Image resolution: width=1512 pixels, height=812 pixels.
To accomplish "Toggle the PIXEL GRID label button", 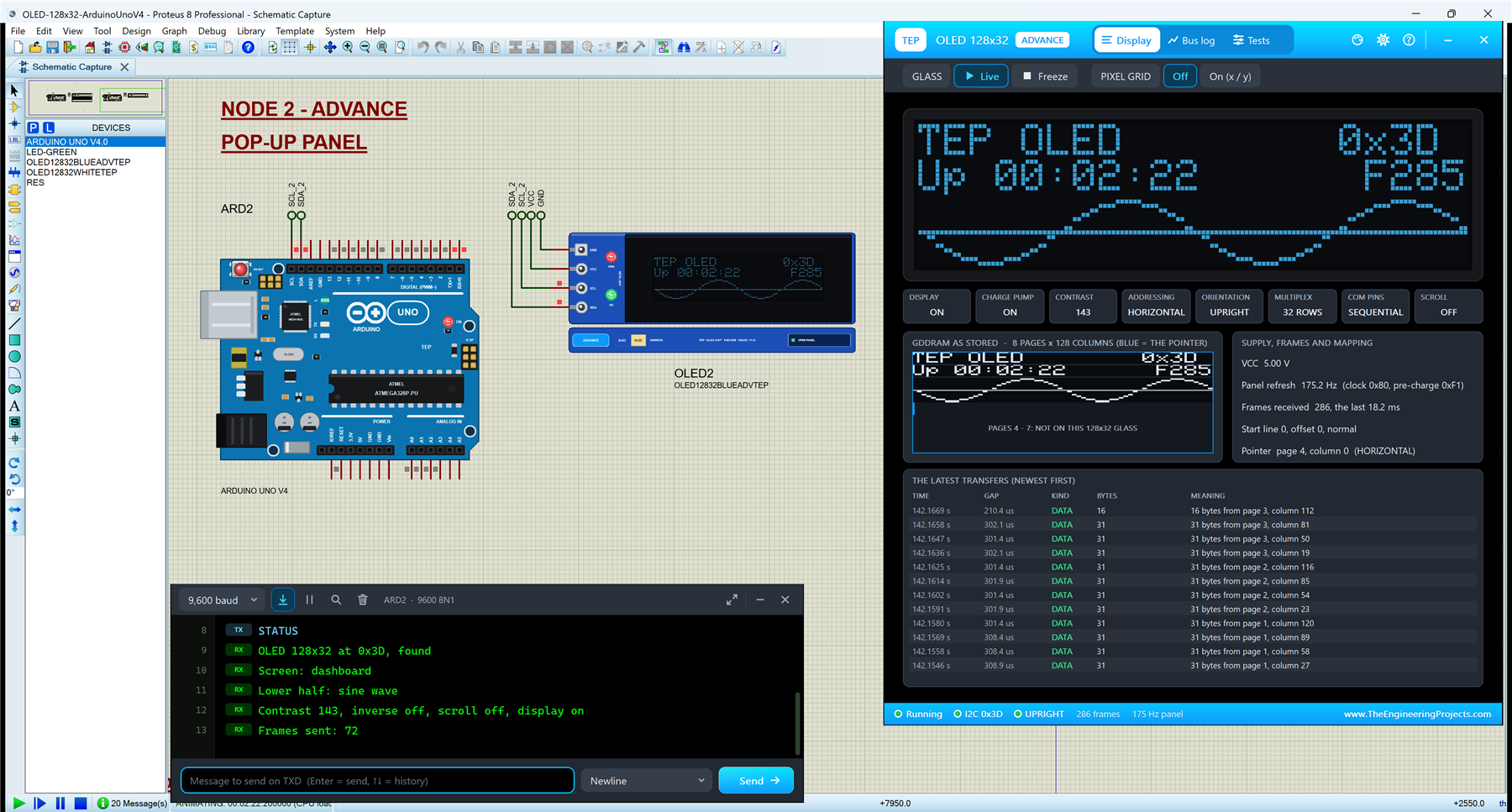I will point(1126,76).
